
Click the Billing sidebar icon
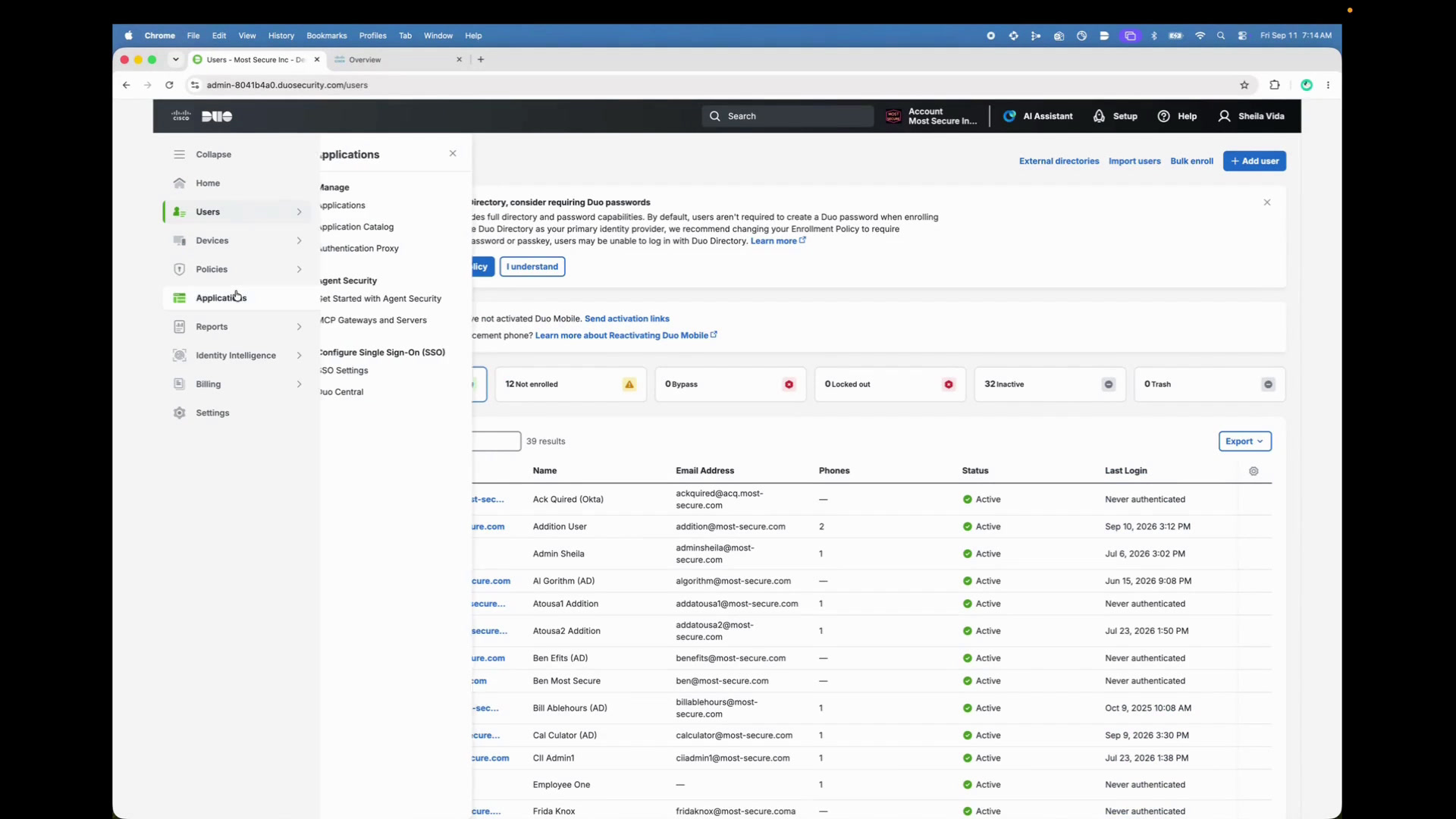(179, 384)
